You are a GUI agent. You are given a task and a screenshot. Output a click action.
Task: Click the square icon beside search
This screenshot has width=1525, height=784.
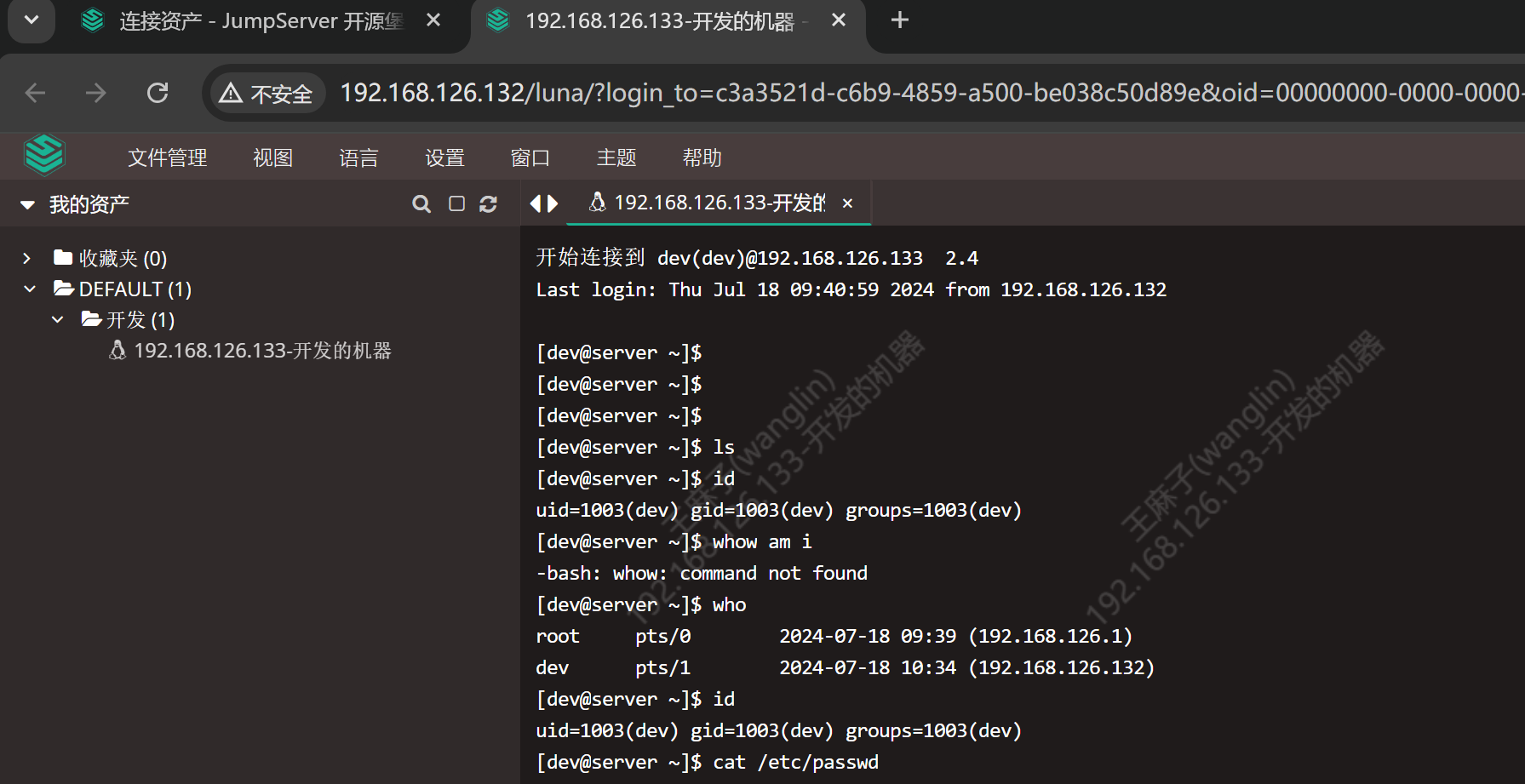(456, 204)
